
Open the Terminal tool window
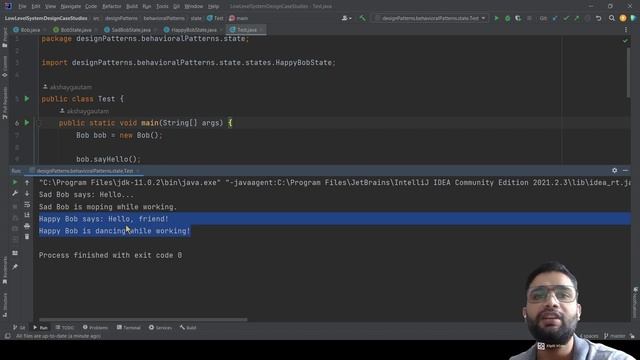pos(129,327)
